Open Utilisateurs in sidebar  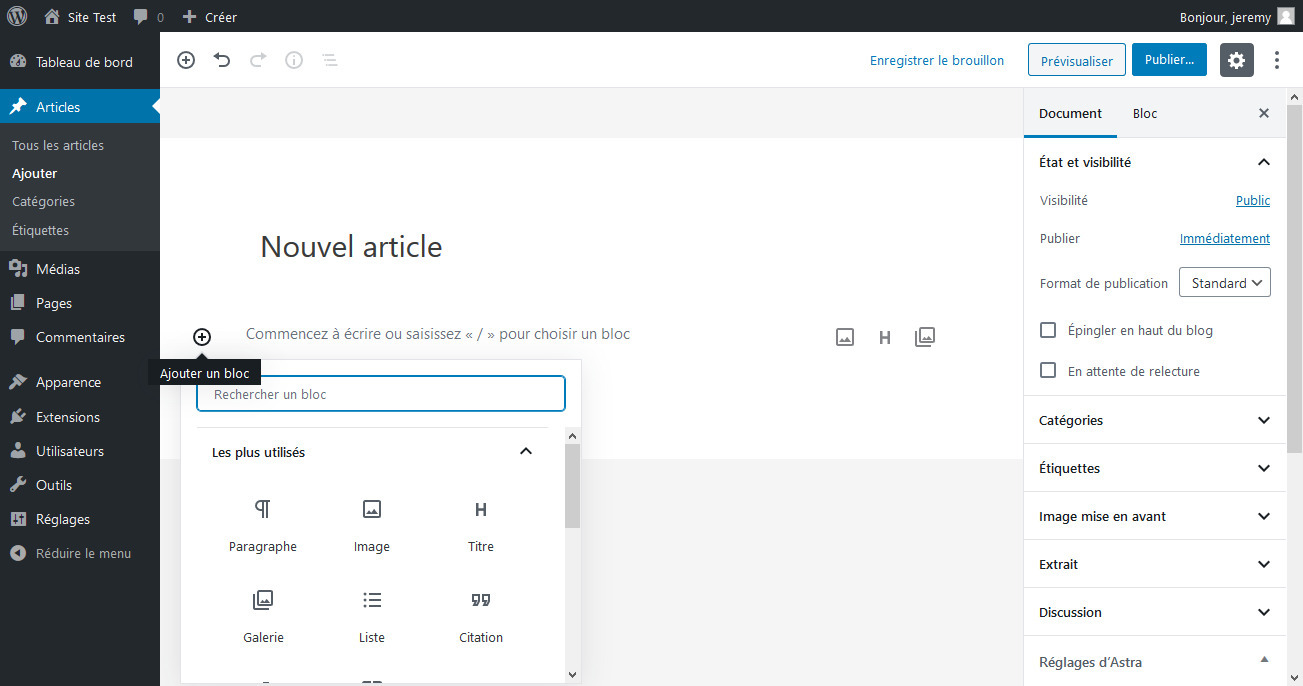(x=80, y=451)
